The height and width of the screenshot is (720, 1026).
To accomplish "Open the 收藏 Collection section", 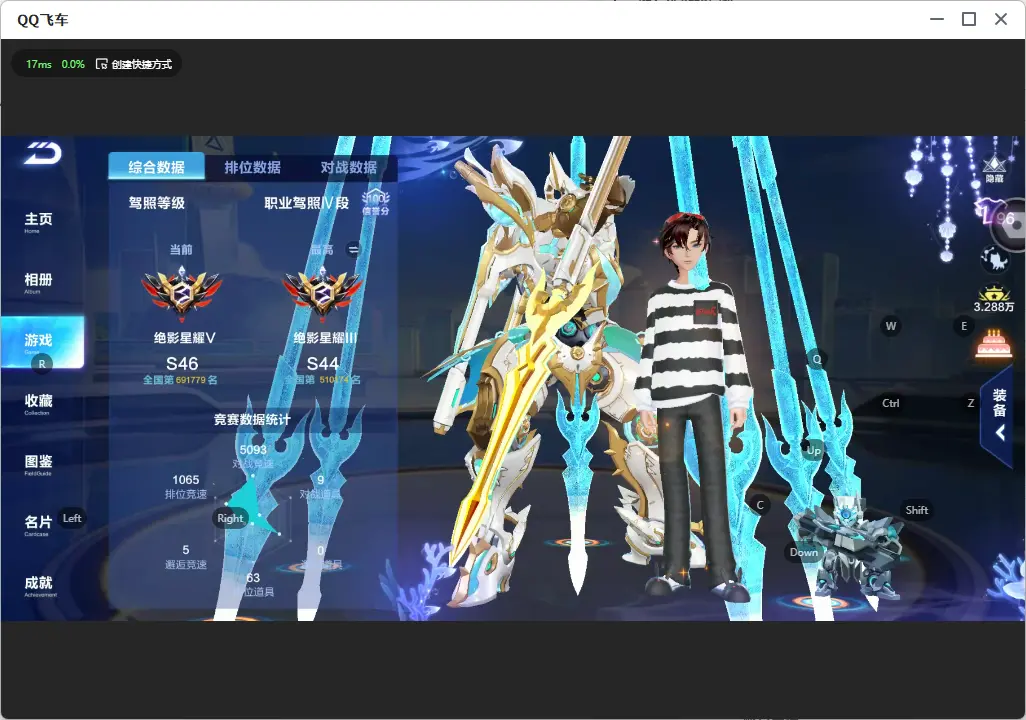I will [x=39, y=403].
